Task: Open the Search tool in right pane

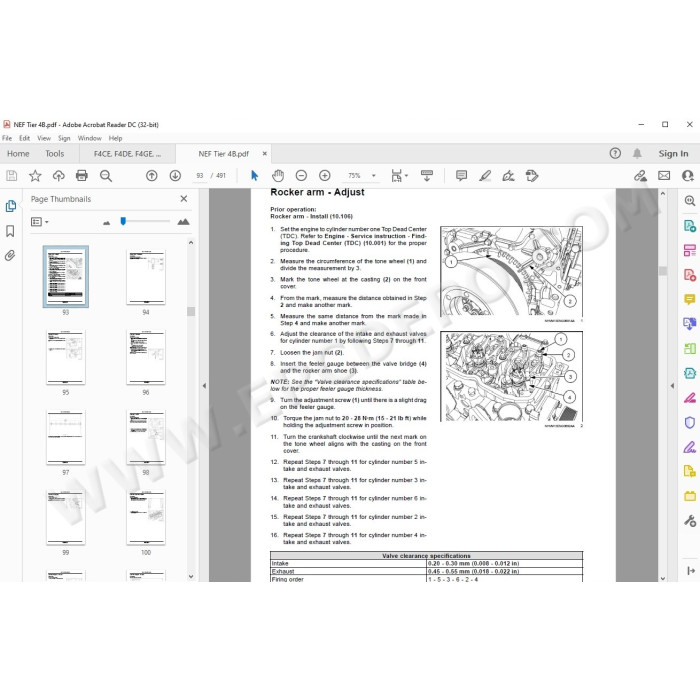Action: [689, 201]
